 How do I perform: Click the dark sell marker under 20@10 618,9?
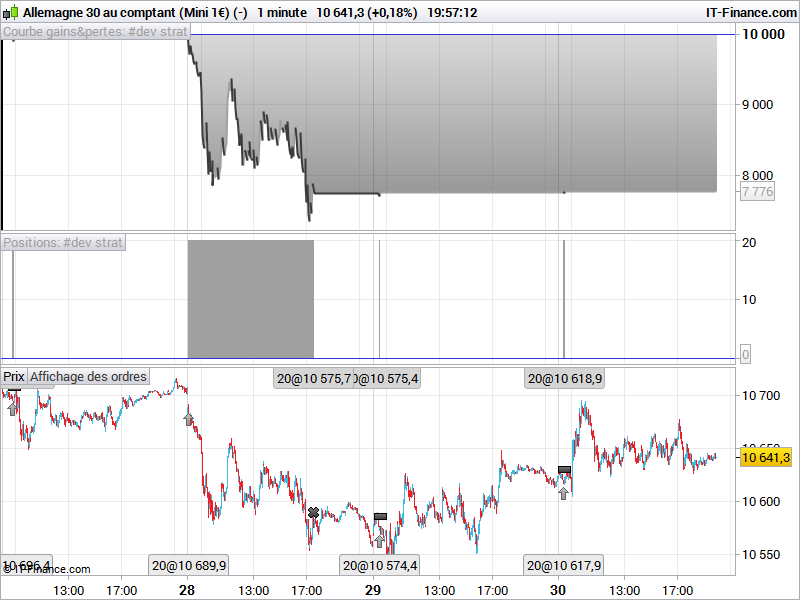564,470
